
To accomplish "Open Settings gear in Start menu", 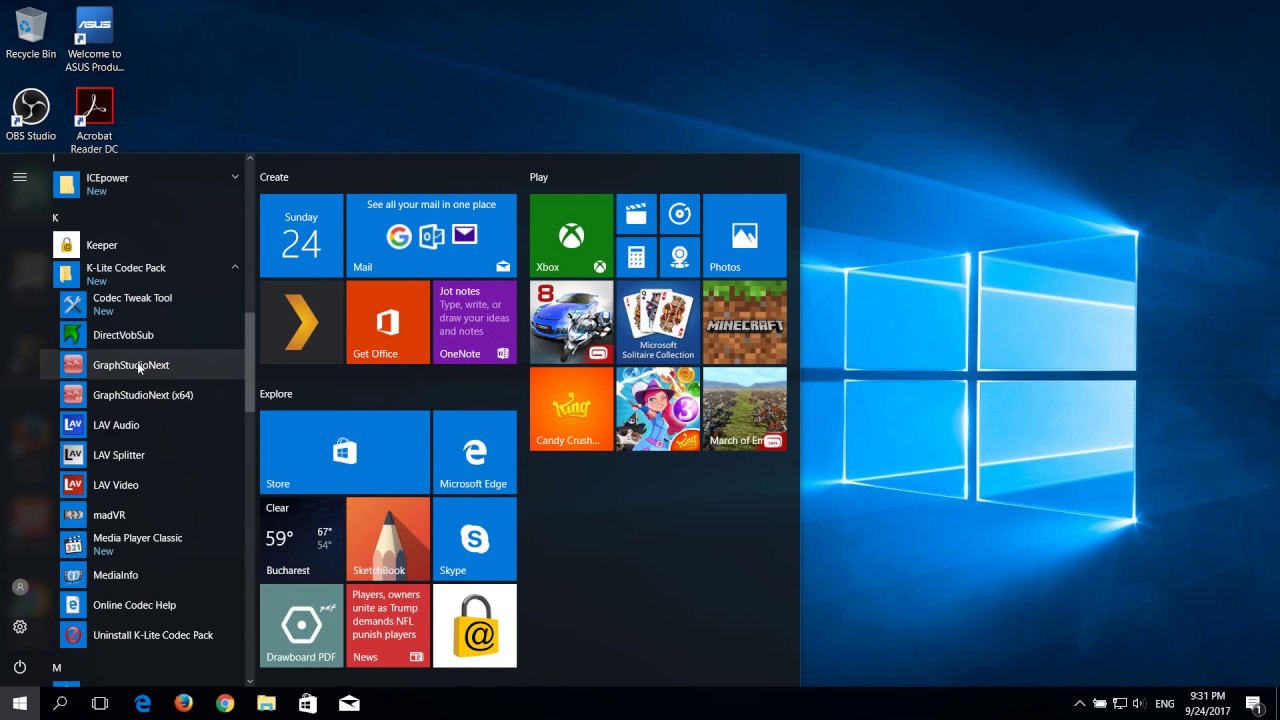I will coord(20,627).
